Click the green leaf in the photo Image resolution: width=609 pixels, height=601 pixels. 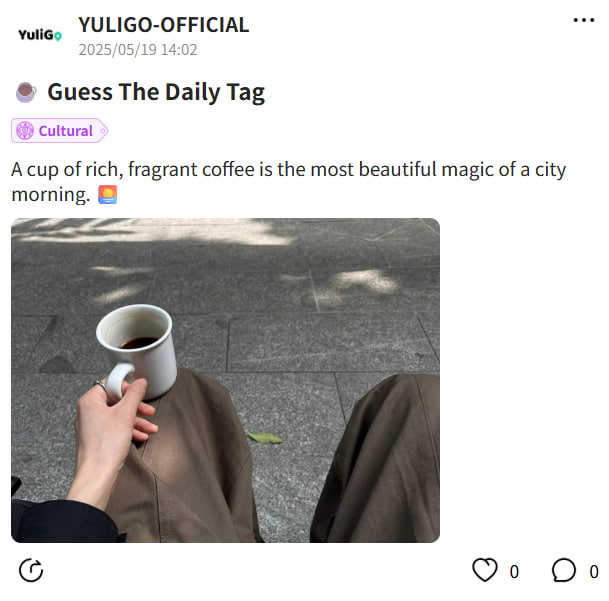pos(265,438)
